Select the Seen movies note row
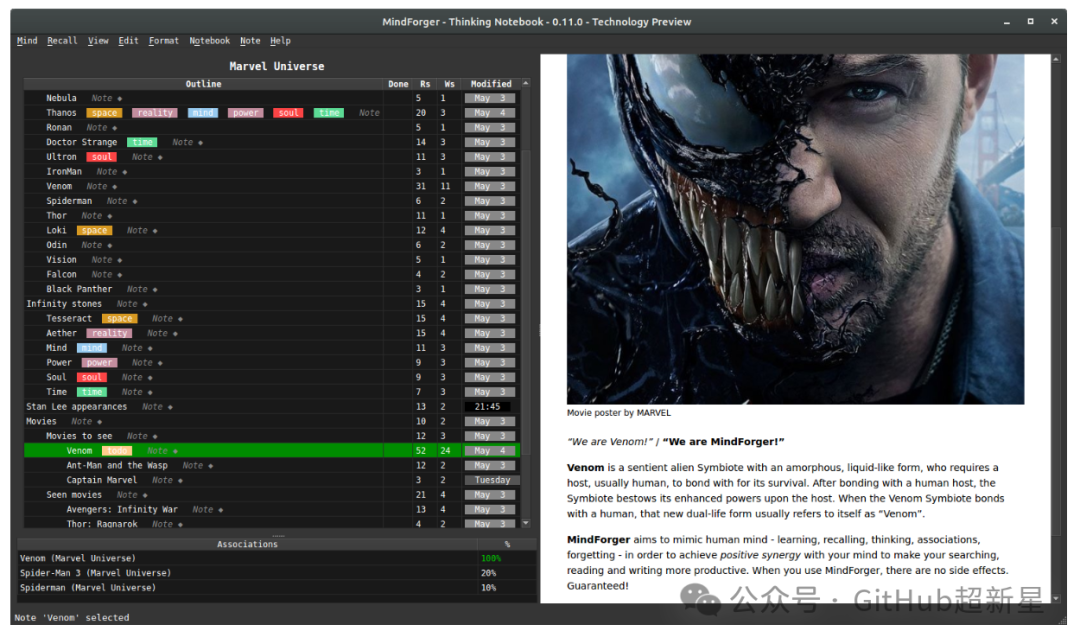Screen dimensions: 1080x644 click(272, 495)
